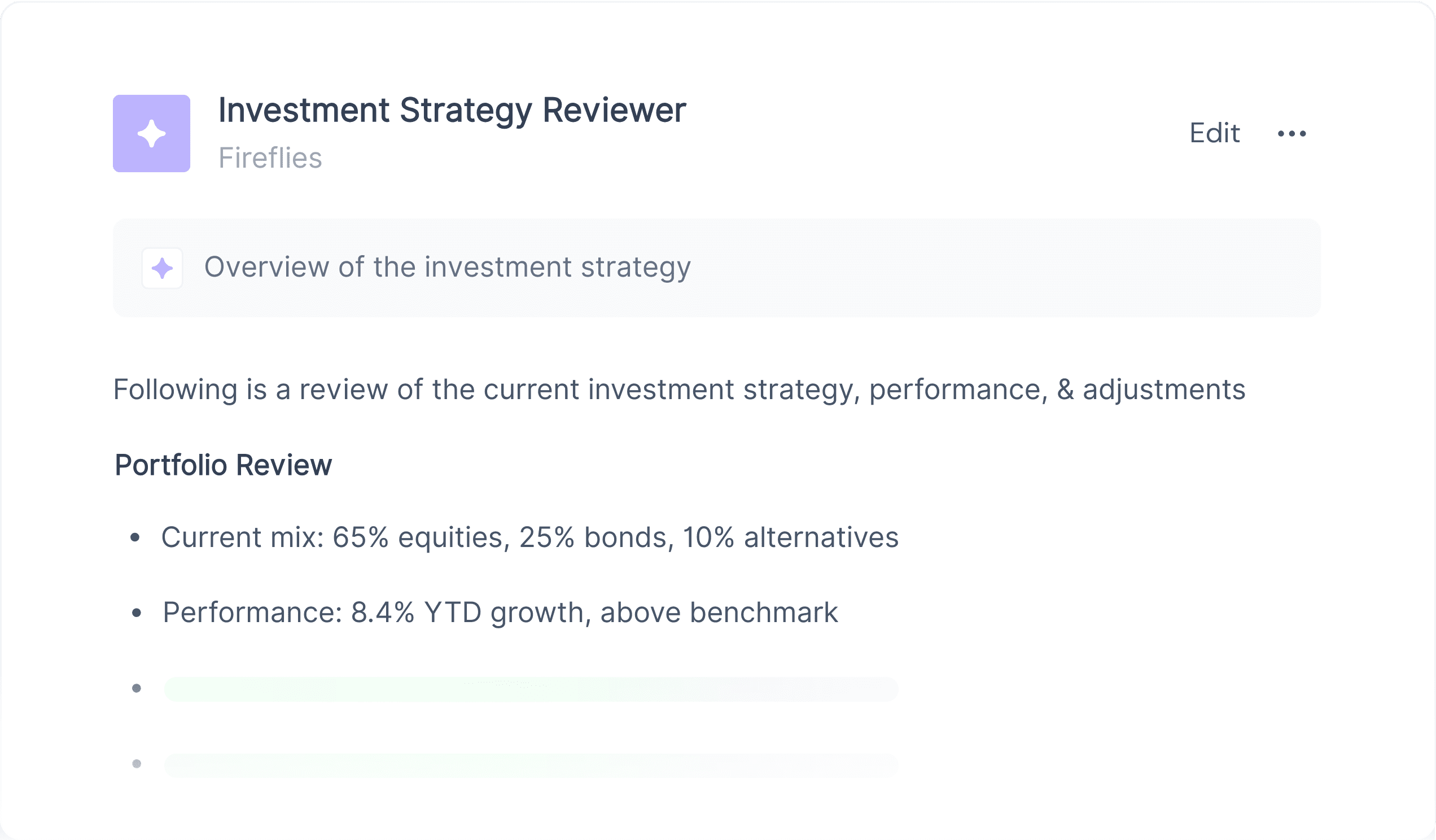The height and width of the screenshot is (840, 1436).
Task: Click 'above benchmark' in the performance line
Action: pyautogui.click(x=719, y=613)
